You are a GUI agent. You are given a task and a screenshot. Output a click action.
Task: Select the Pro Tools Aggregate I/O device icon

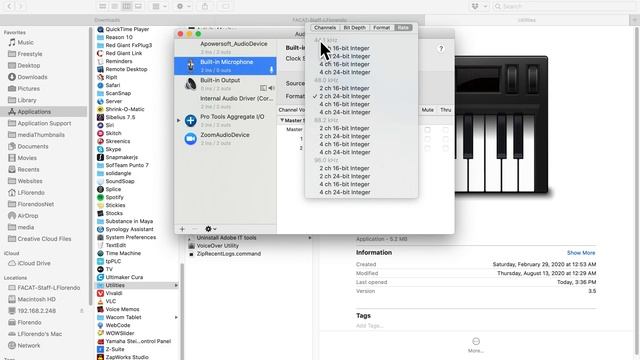point(190,120)
